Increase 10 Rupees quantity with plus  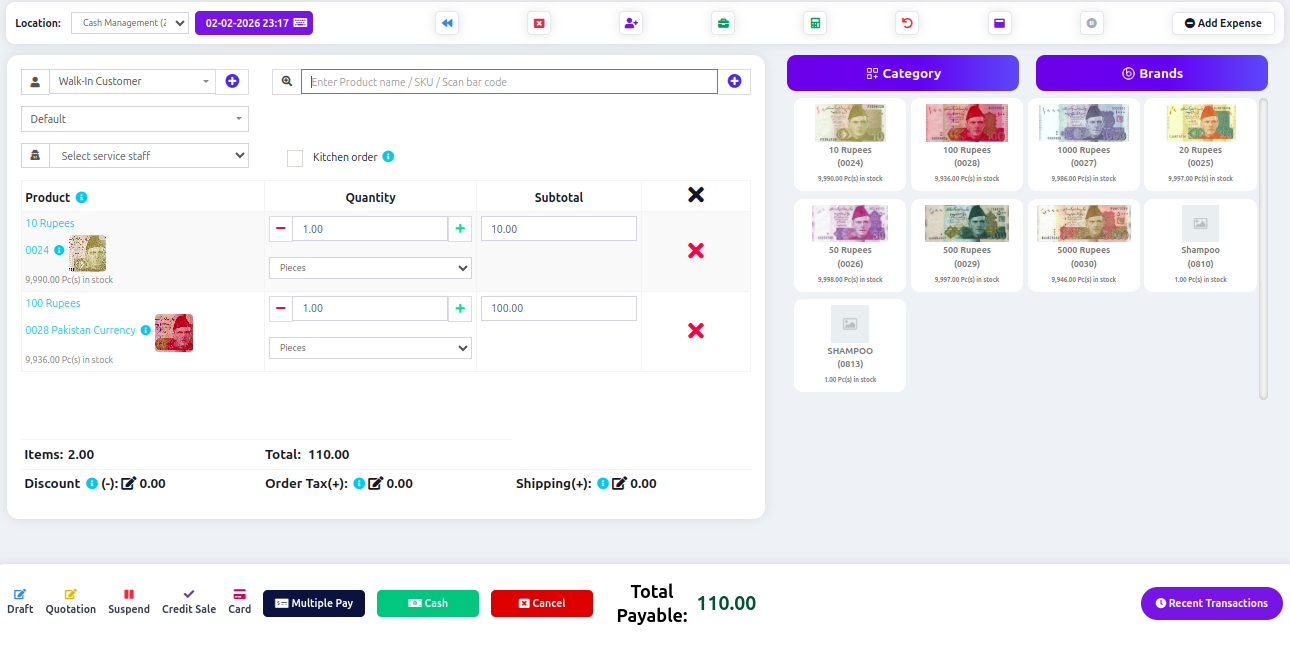point(460,229)
